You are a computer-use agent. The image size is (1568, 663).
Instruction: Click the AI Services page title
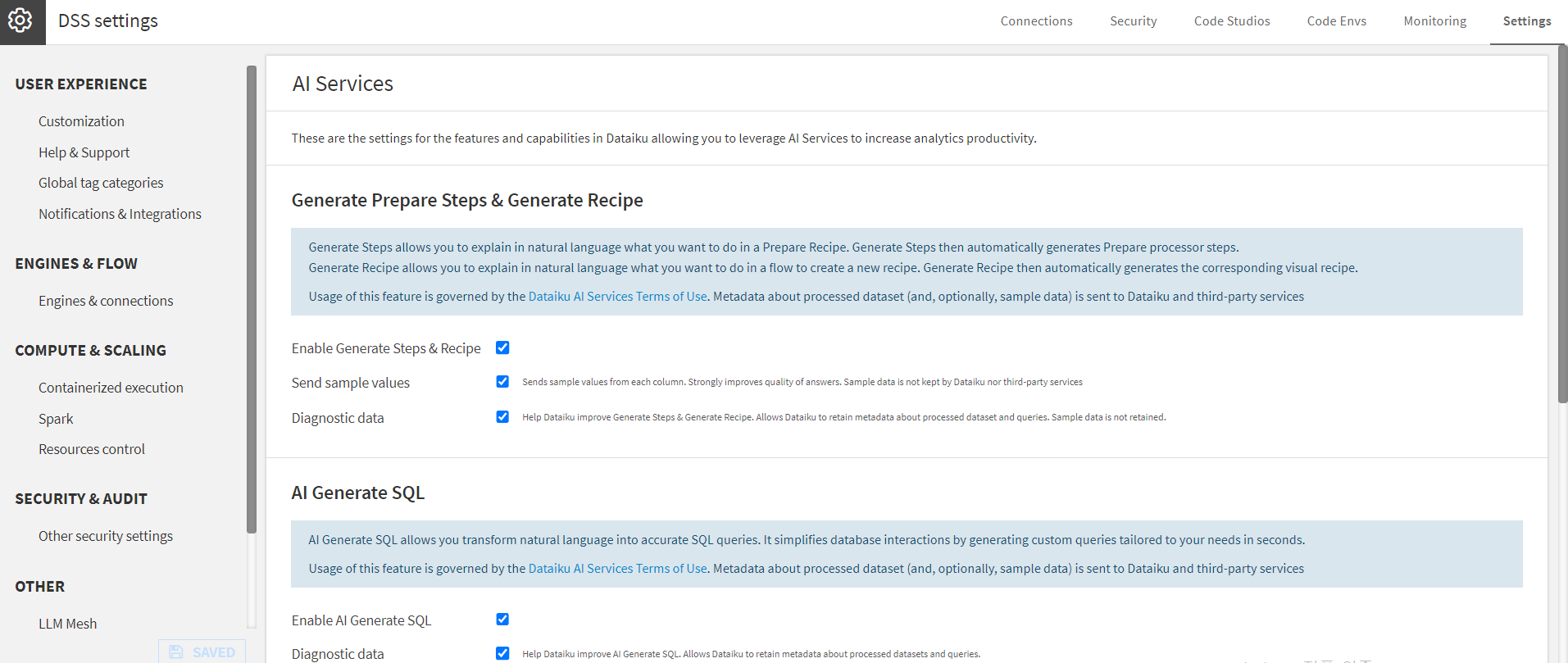coord(343,84)
